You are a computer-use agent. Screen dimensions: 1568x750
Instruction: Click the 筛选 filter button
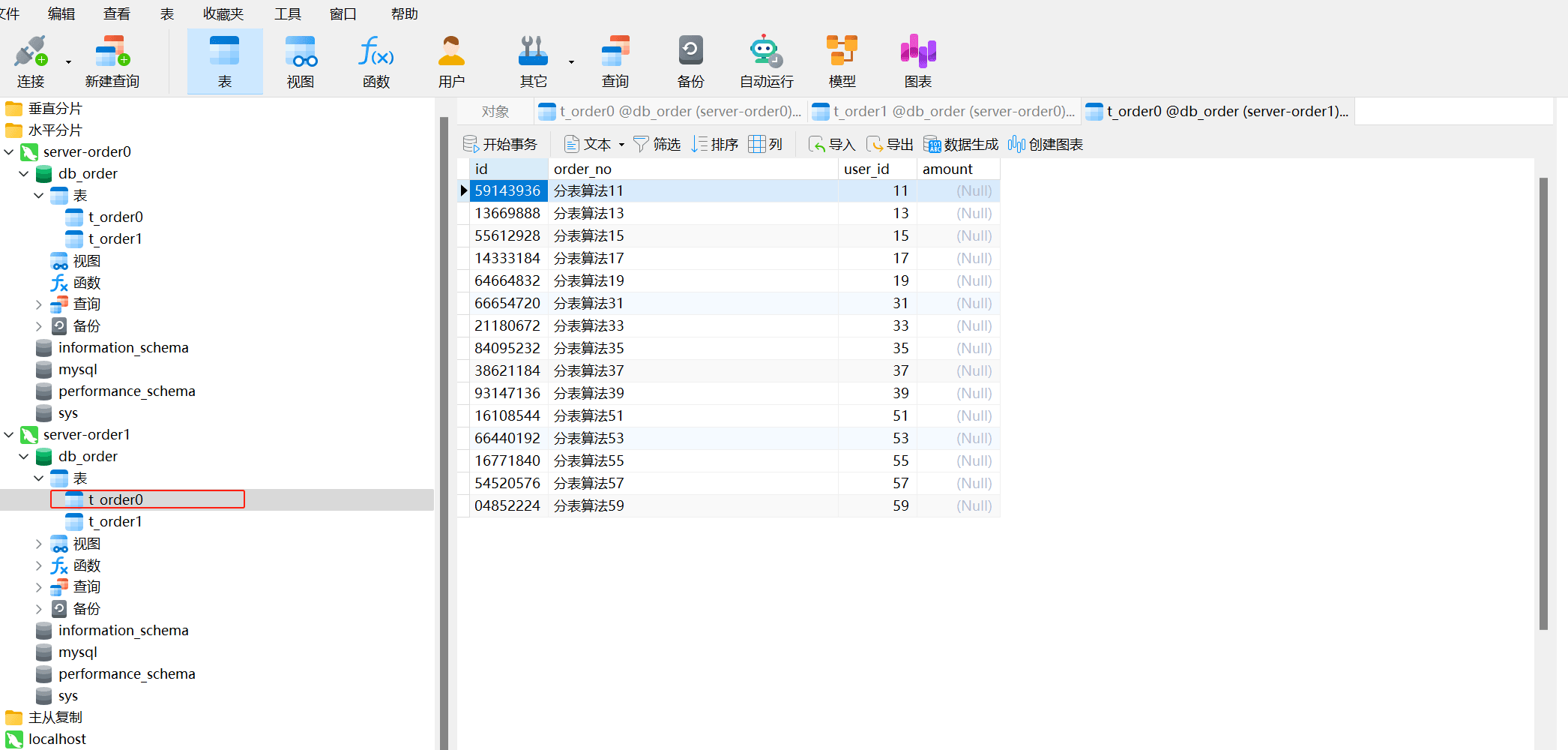click(x=657, y=144)
